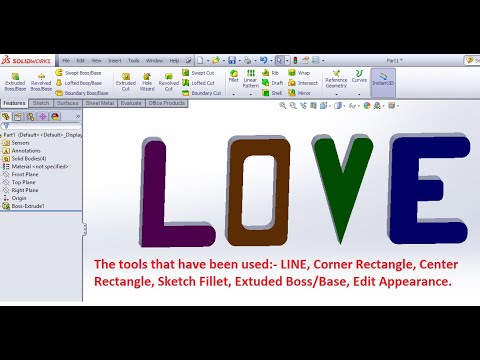The height and width of the screenshot is (360, 480).
Task: Open the Curves tool
Action: pyautogui.click(x=359, y=76)
